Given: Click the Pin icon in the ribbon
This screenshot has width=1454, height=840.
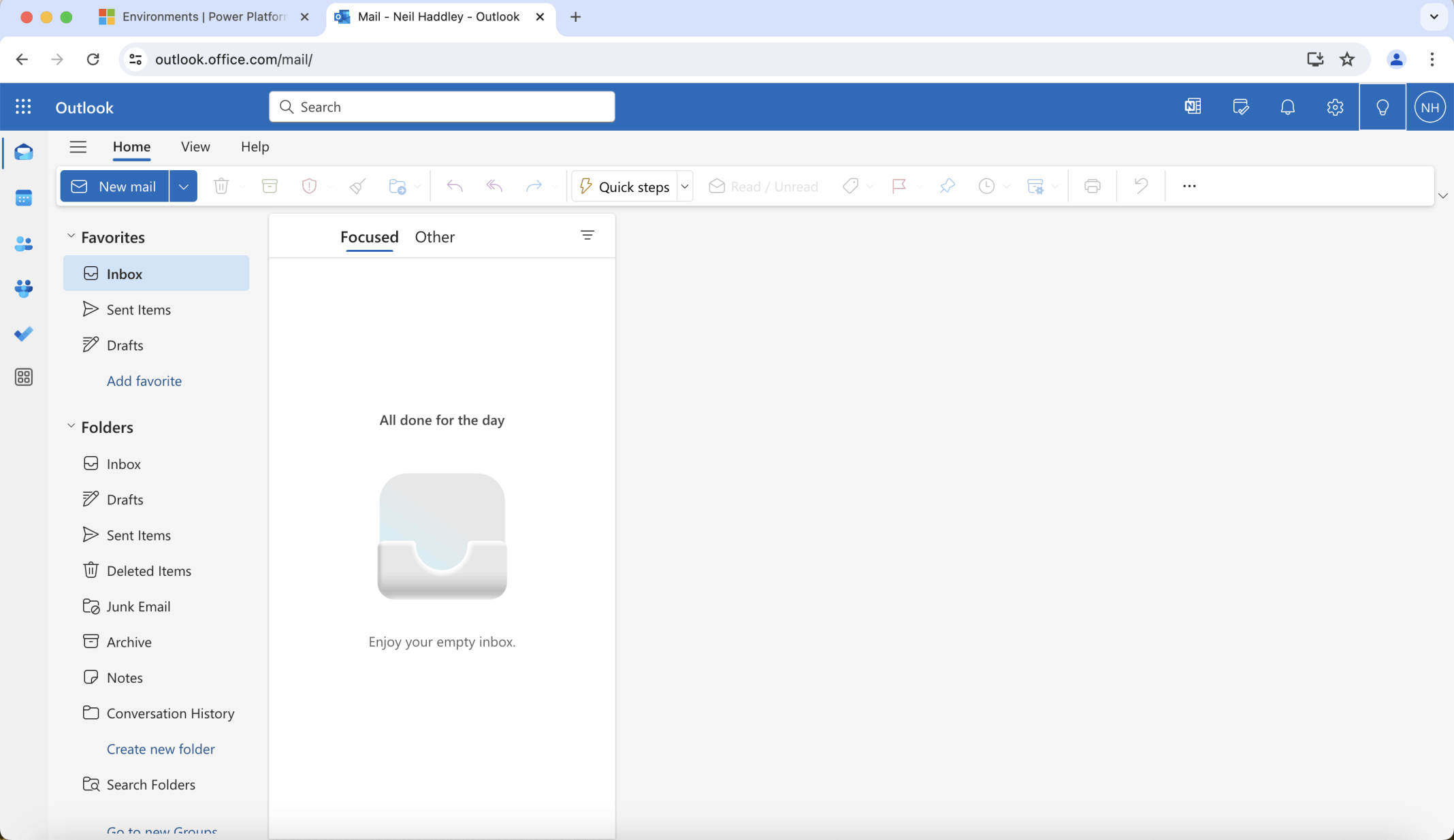Looking at the screenshot, I should tap(947, 186).
